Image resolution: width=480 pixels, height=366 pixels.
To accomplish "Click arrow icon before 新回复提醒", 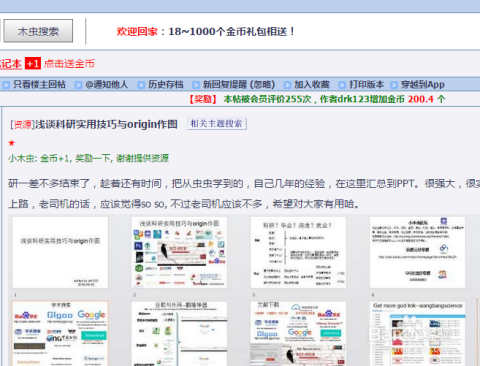I will [196, 85].
